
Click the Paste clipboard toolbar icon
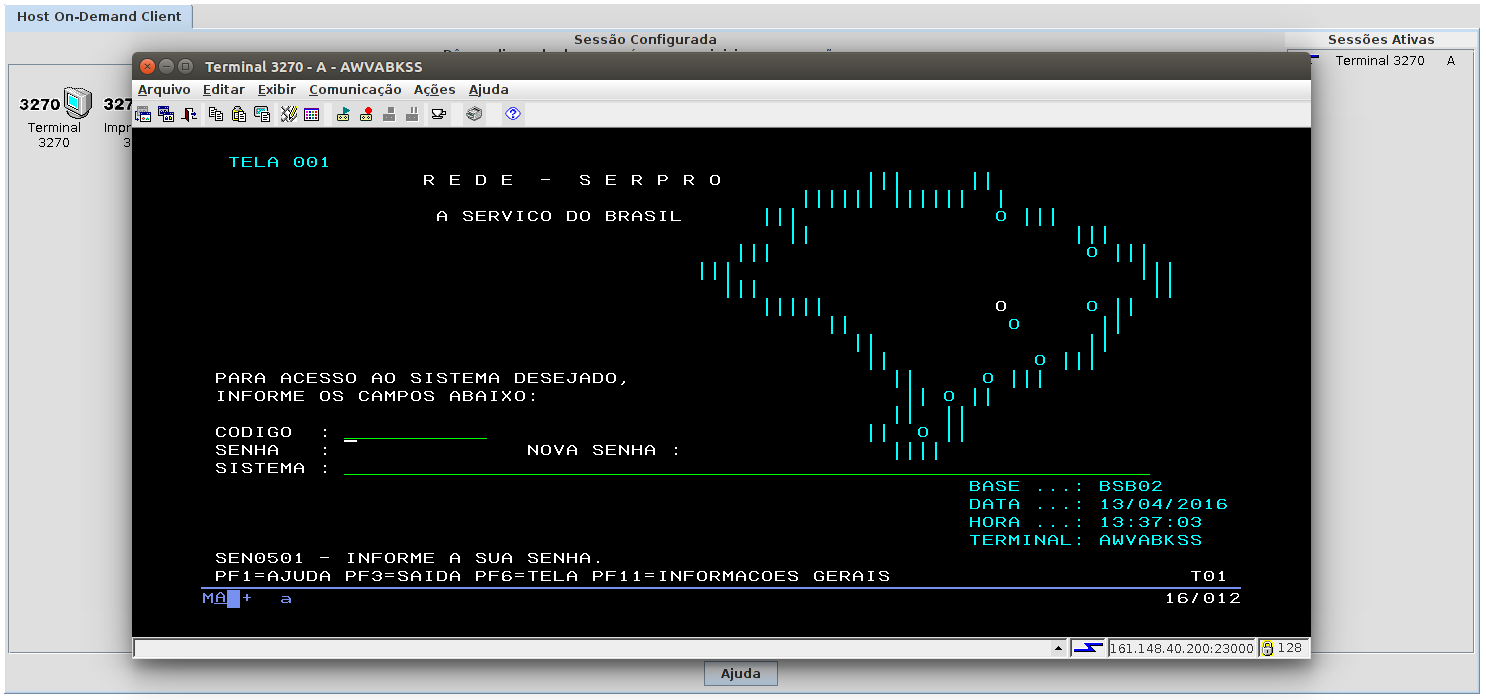(x=239, y=114)
